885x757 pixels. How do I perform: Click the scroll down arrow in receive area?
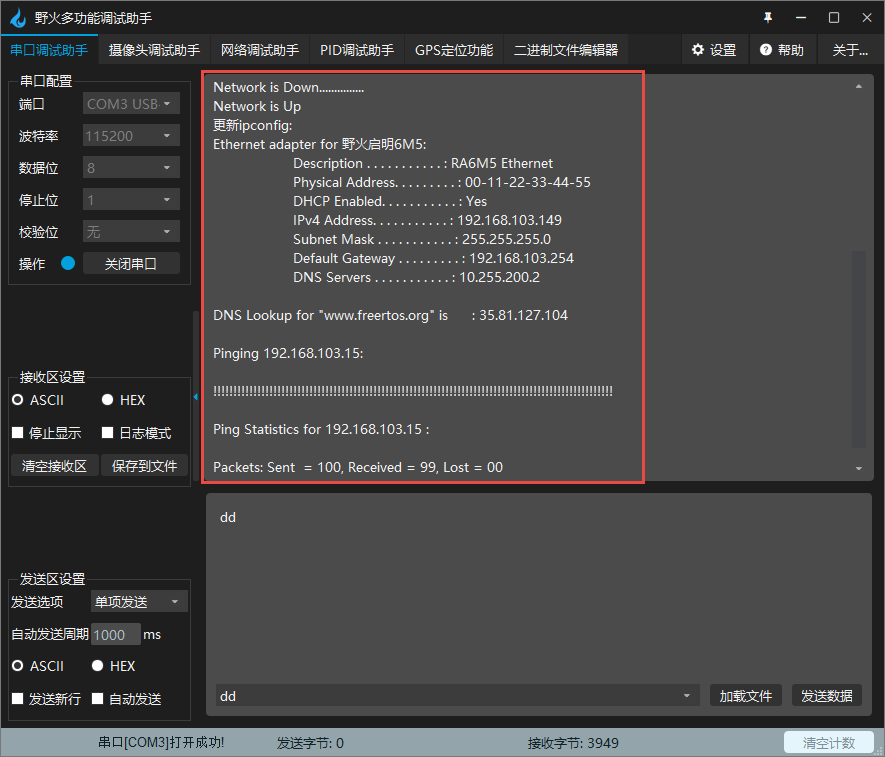(858, 468)
